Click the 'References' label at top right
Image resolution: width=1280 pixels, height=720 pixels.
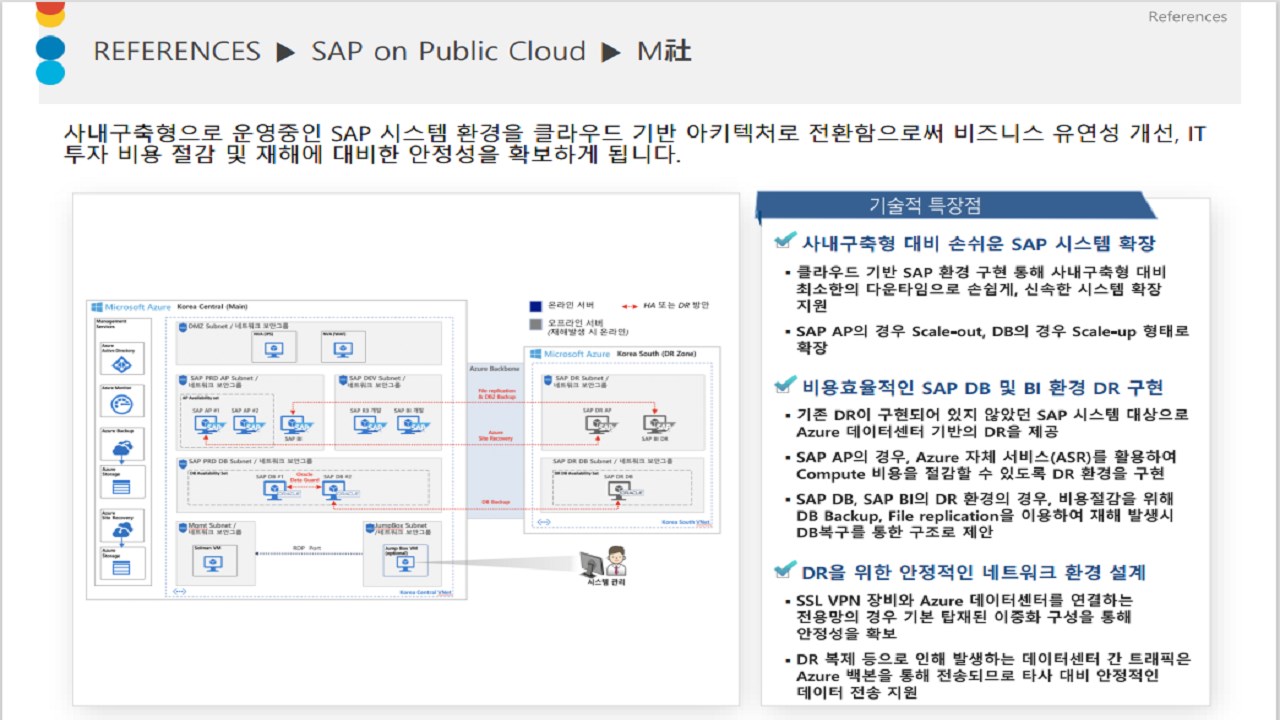tap(1187, 16)
